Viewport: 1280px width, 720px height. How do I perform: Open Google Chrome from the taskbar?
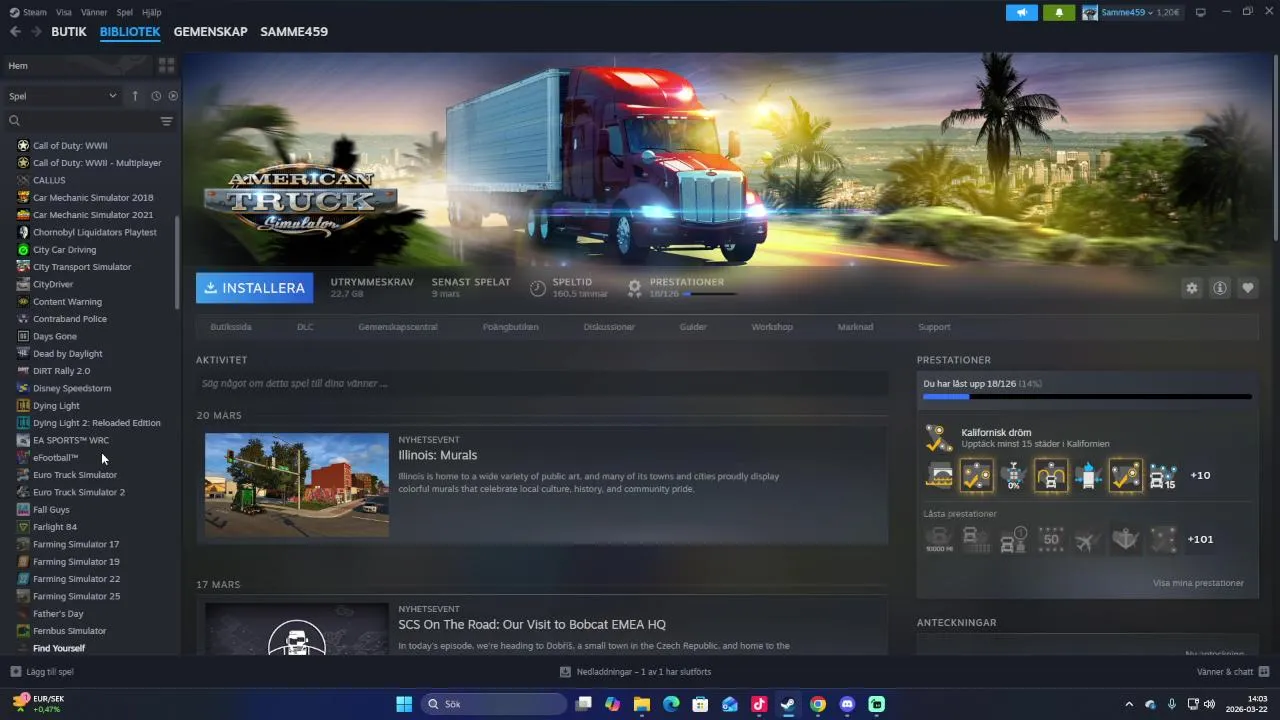tap(818, 704)
